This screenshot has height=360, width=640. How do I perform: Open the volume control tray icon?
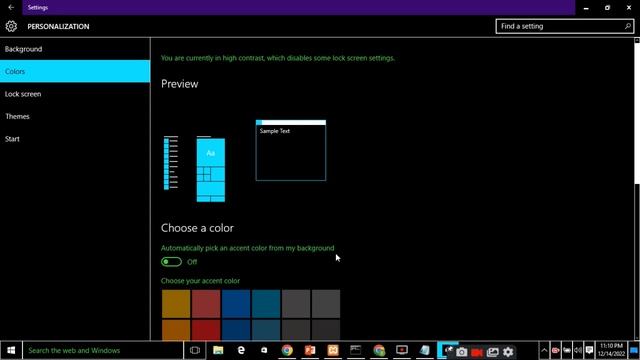click(578, 350)
